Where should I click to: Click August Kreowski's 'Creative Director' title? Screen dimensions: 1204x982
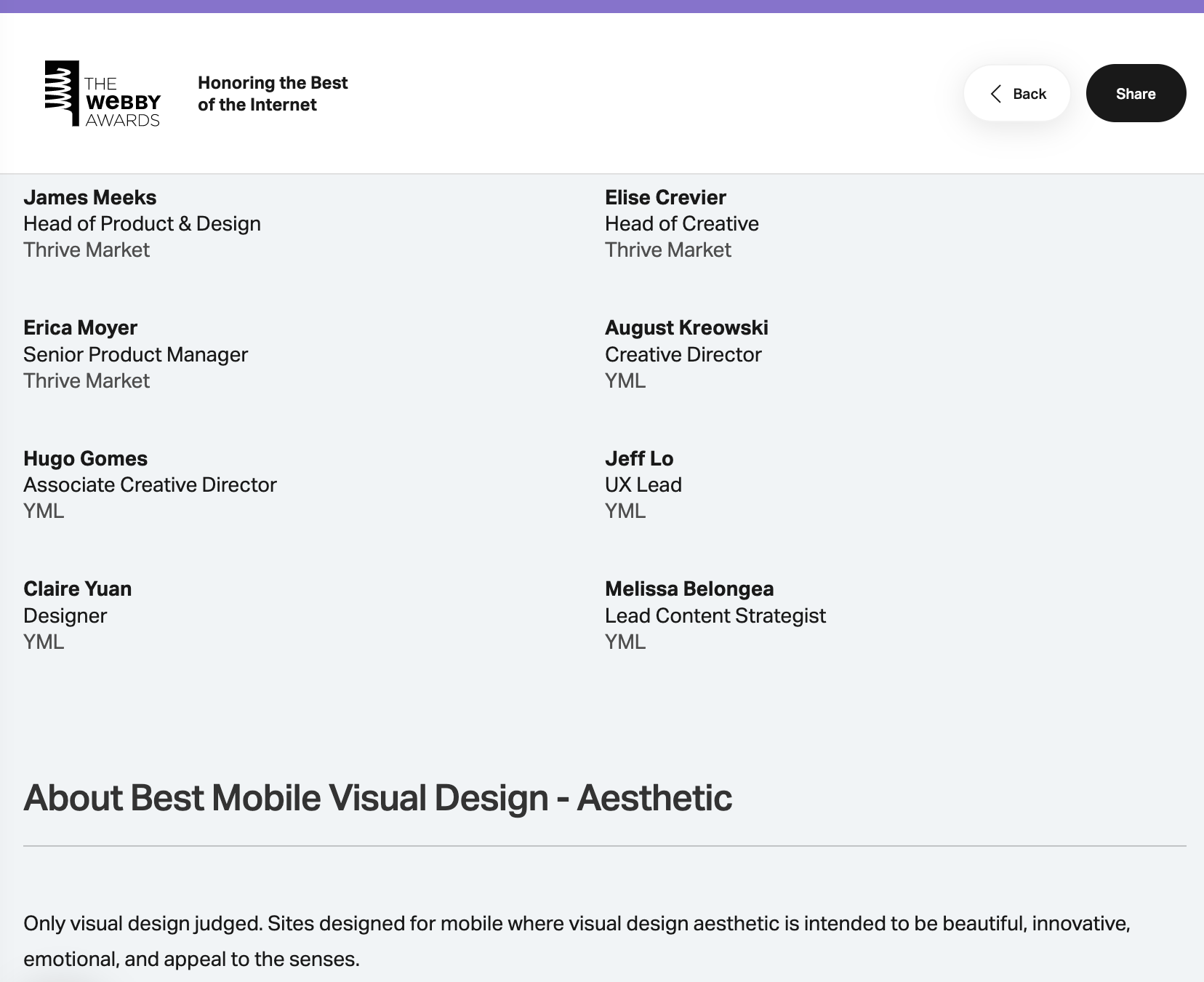[683, 354]
